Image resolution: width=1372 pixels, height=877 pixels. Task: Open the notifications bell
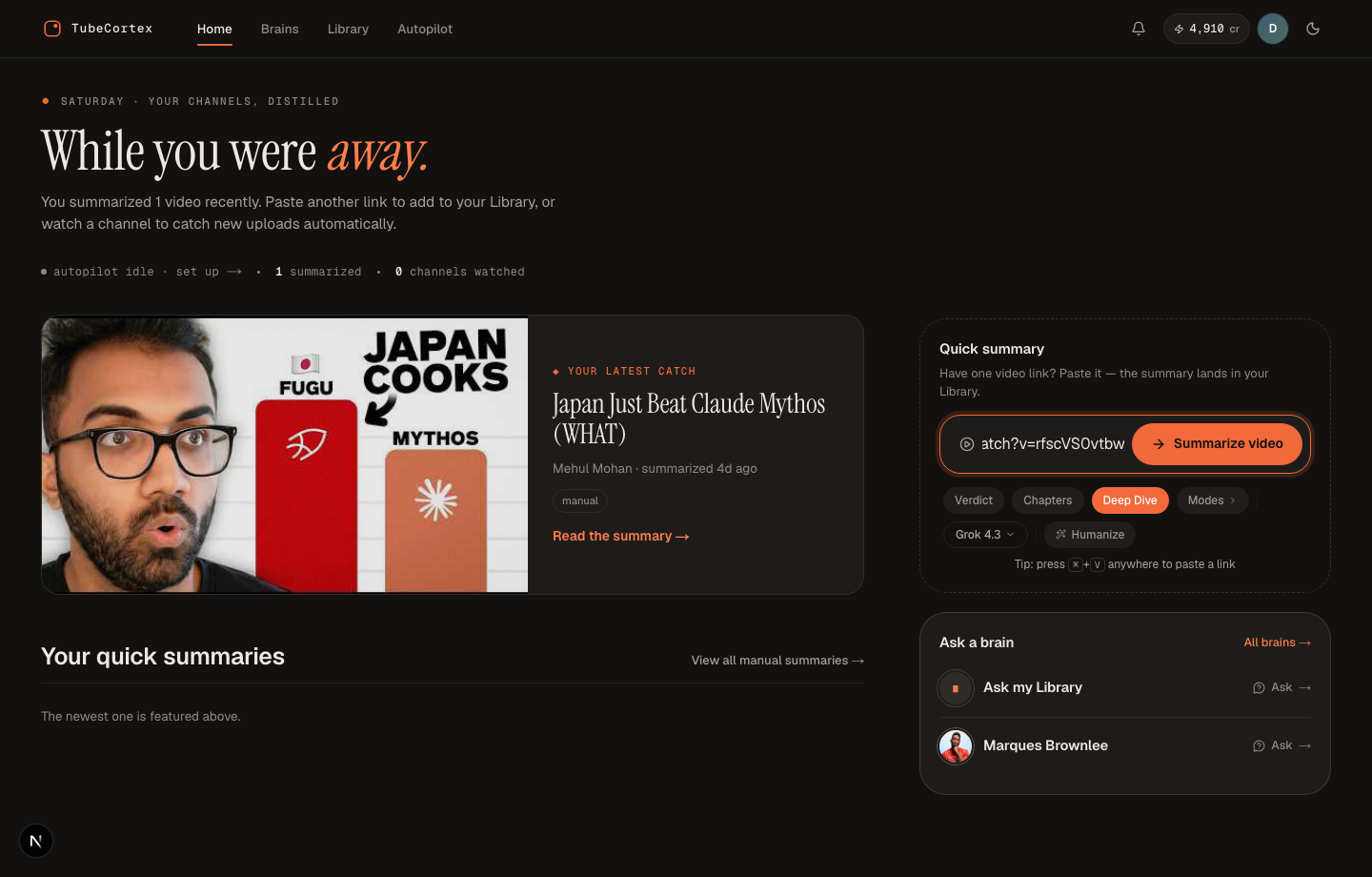(1138, 29)
